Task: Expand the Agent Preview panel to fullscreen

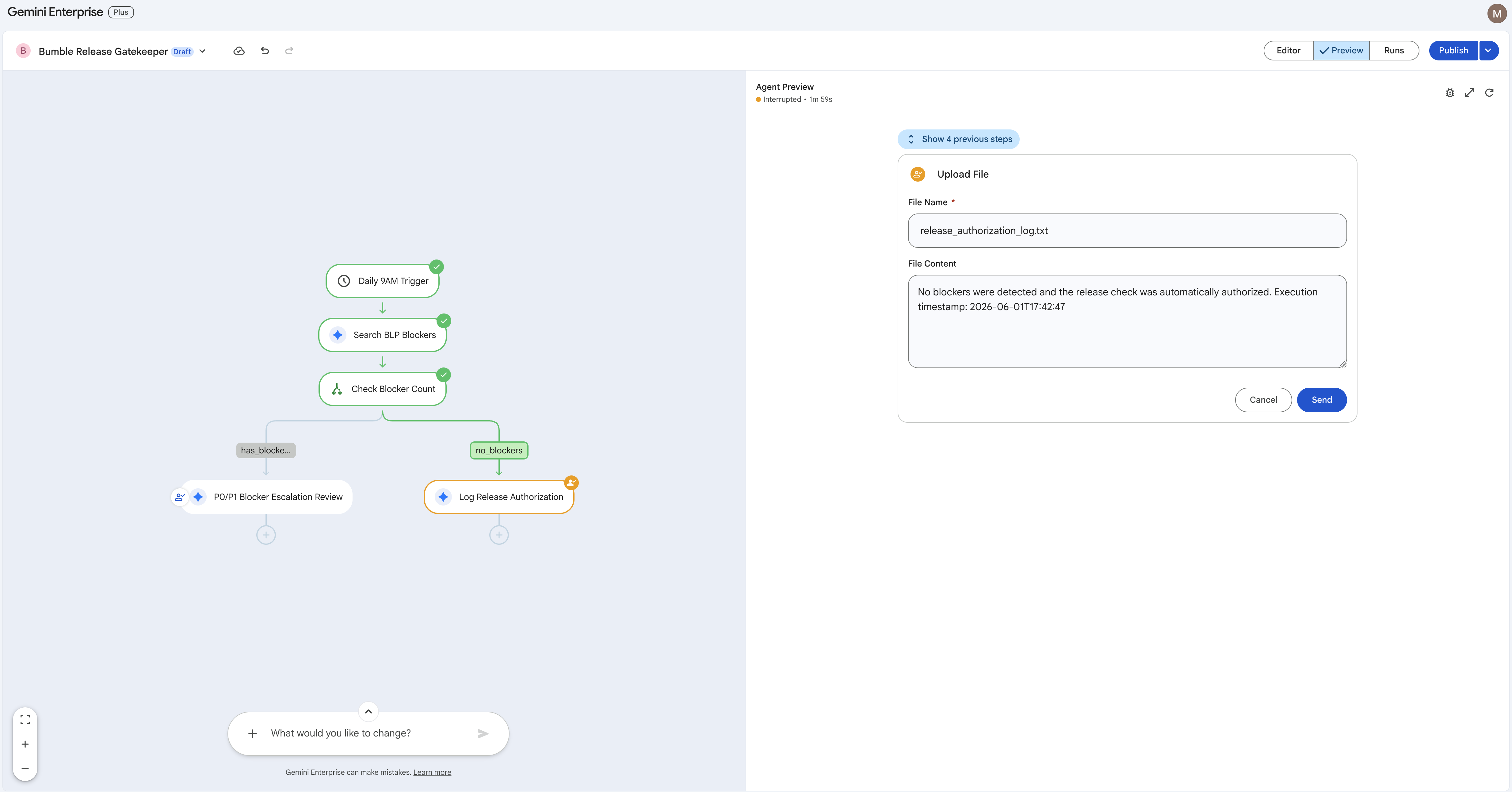Action: click(1470, 93)
